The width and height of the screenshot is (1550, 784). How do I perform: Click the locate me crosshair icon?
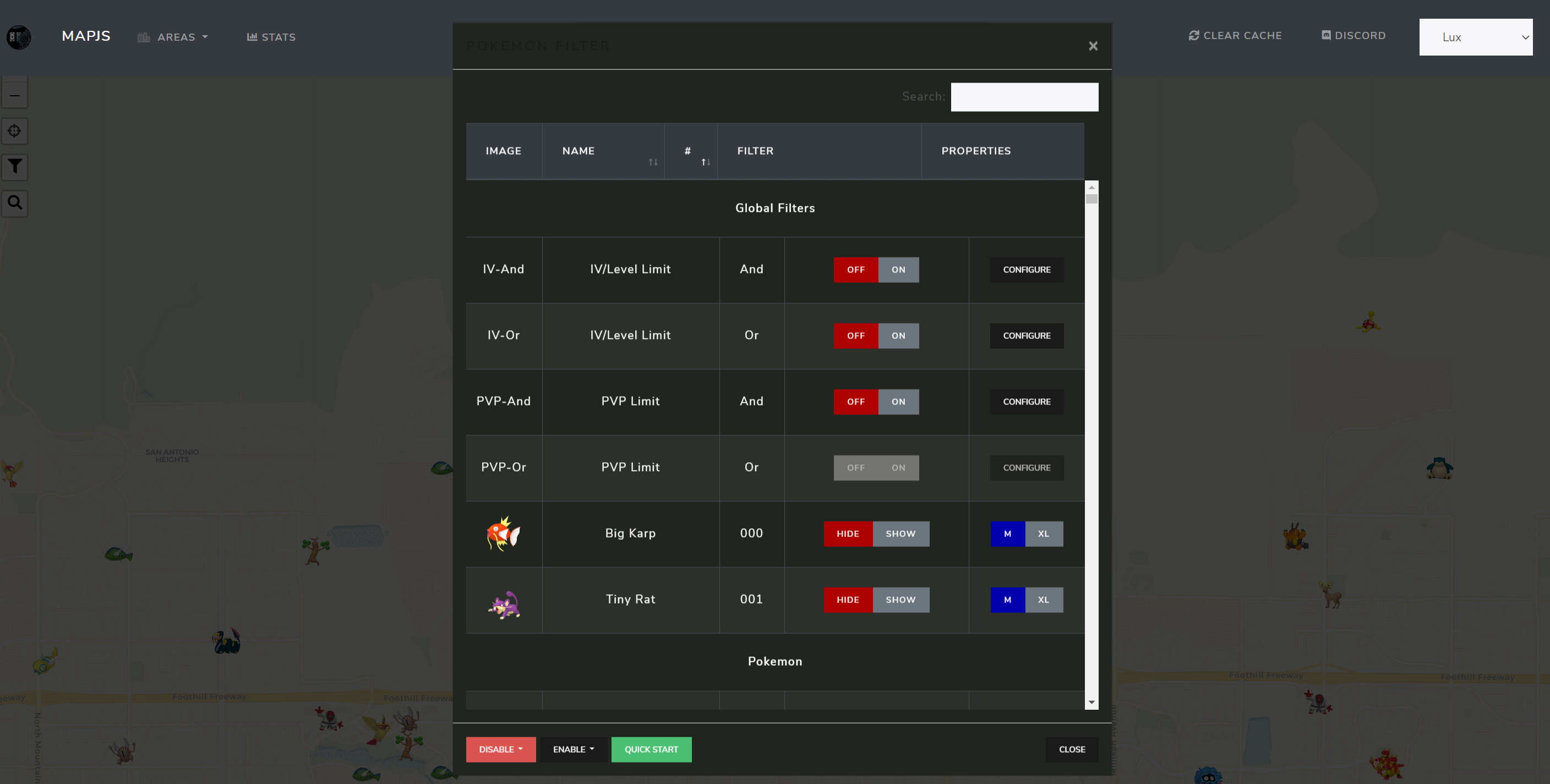pyautogui.click(x=15, y=131)
